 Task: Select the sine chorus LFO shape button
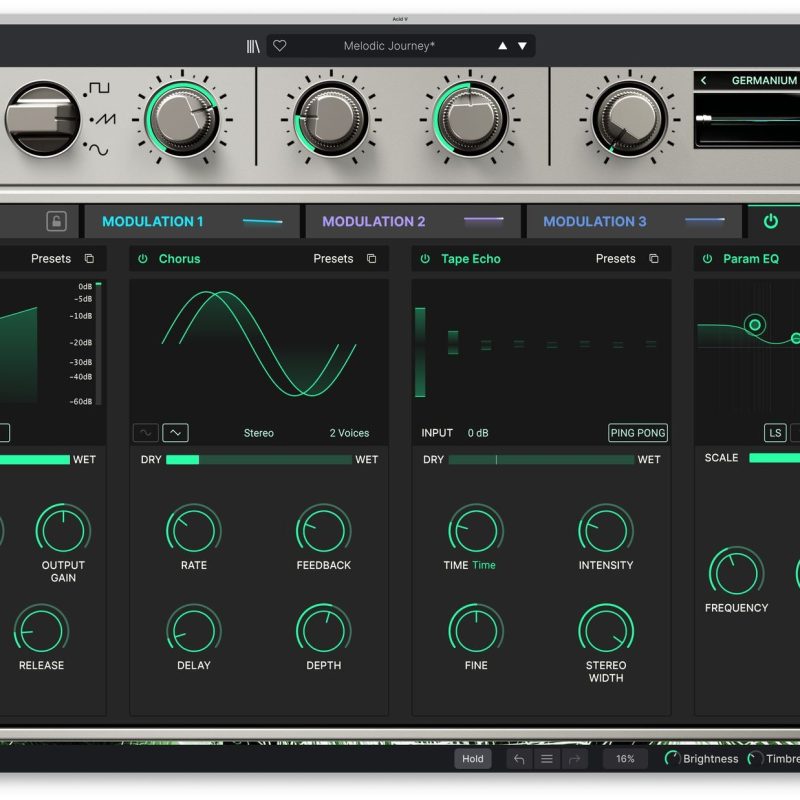click(x=146, y=433)
